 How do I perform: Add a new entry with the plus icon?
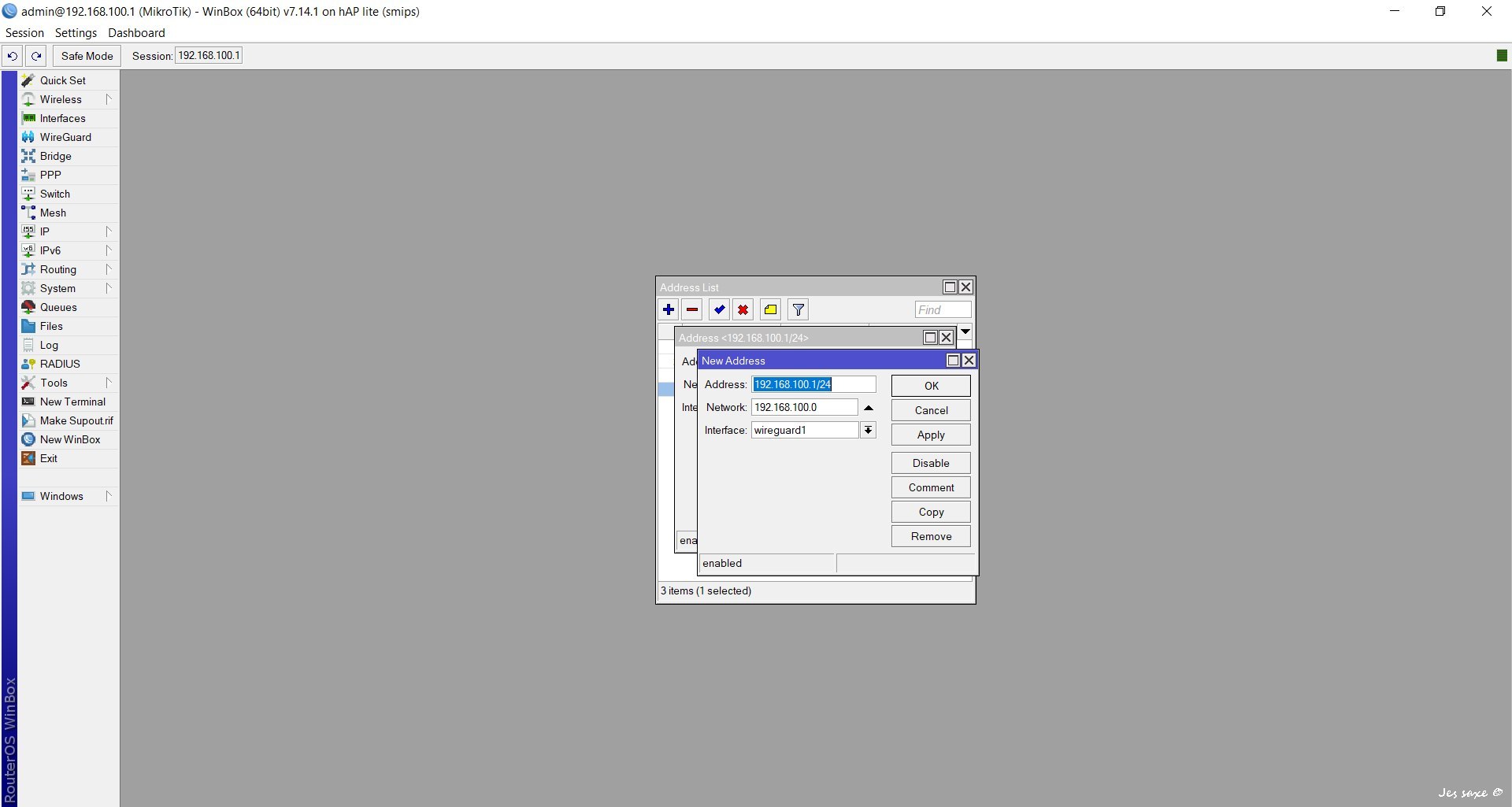[669, 309]
